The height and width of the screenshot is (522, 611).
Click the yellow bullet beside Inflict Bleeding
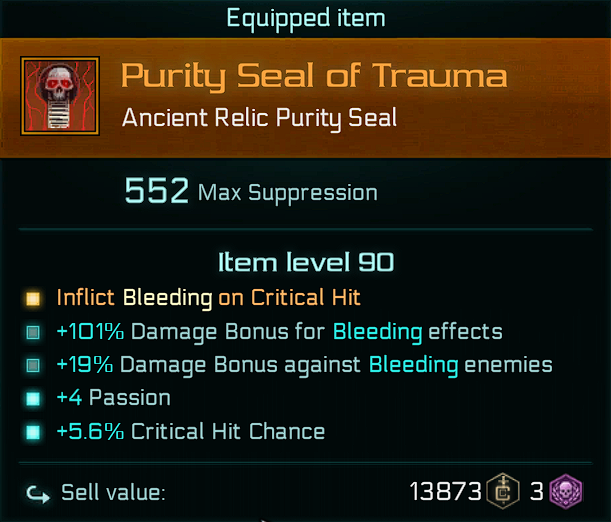(34, 298)
